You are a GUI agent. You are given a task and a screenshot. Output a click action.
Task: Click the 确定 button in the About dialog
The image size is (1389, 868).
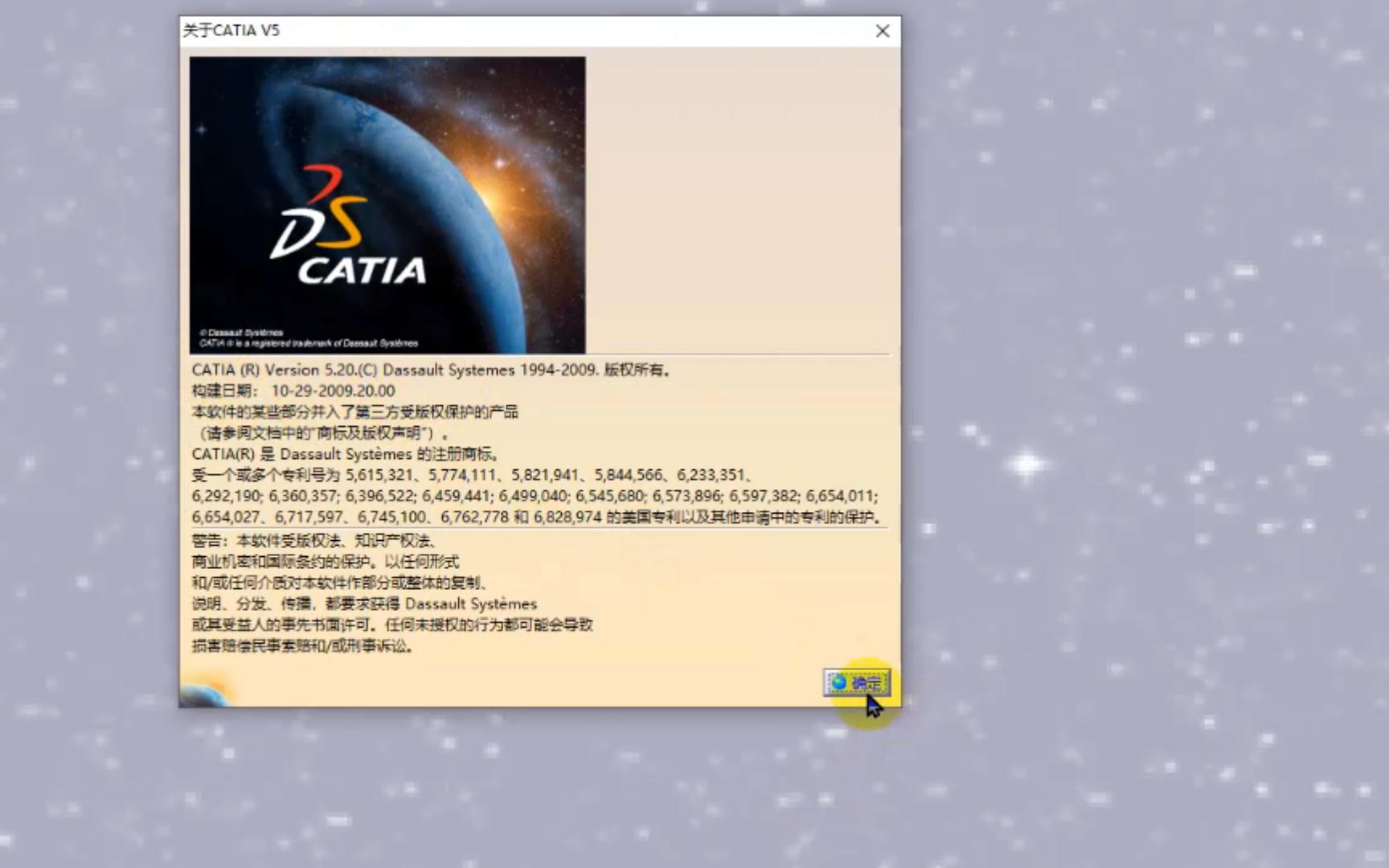[857, 683]
